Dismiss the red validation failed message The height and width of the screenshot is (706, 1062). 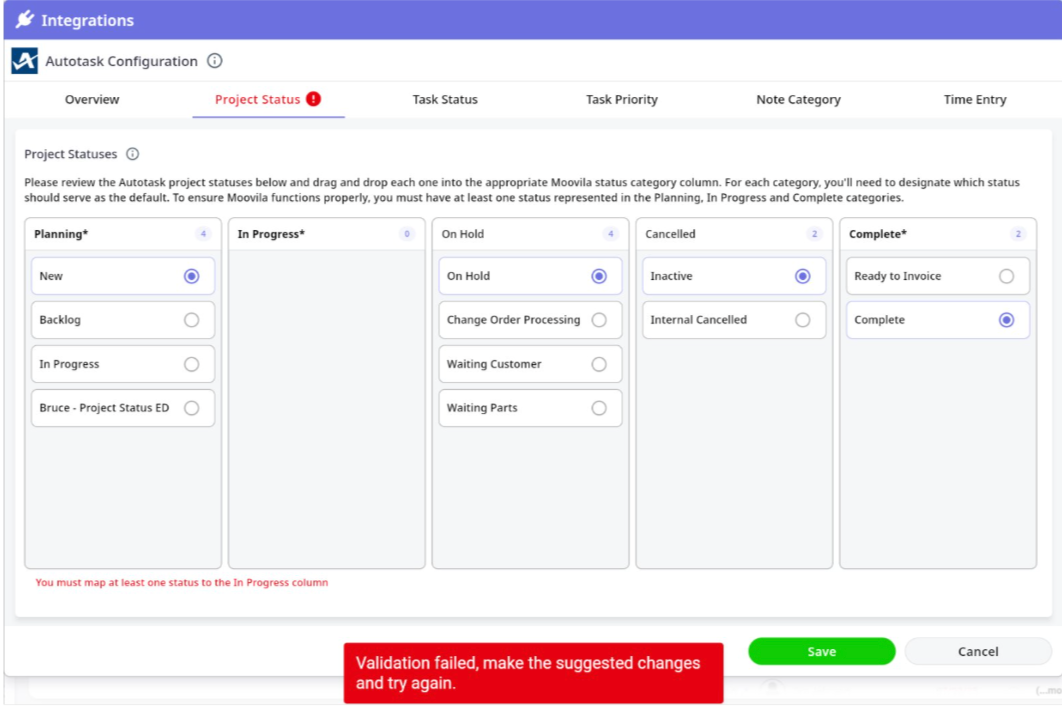point(533,672)
